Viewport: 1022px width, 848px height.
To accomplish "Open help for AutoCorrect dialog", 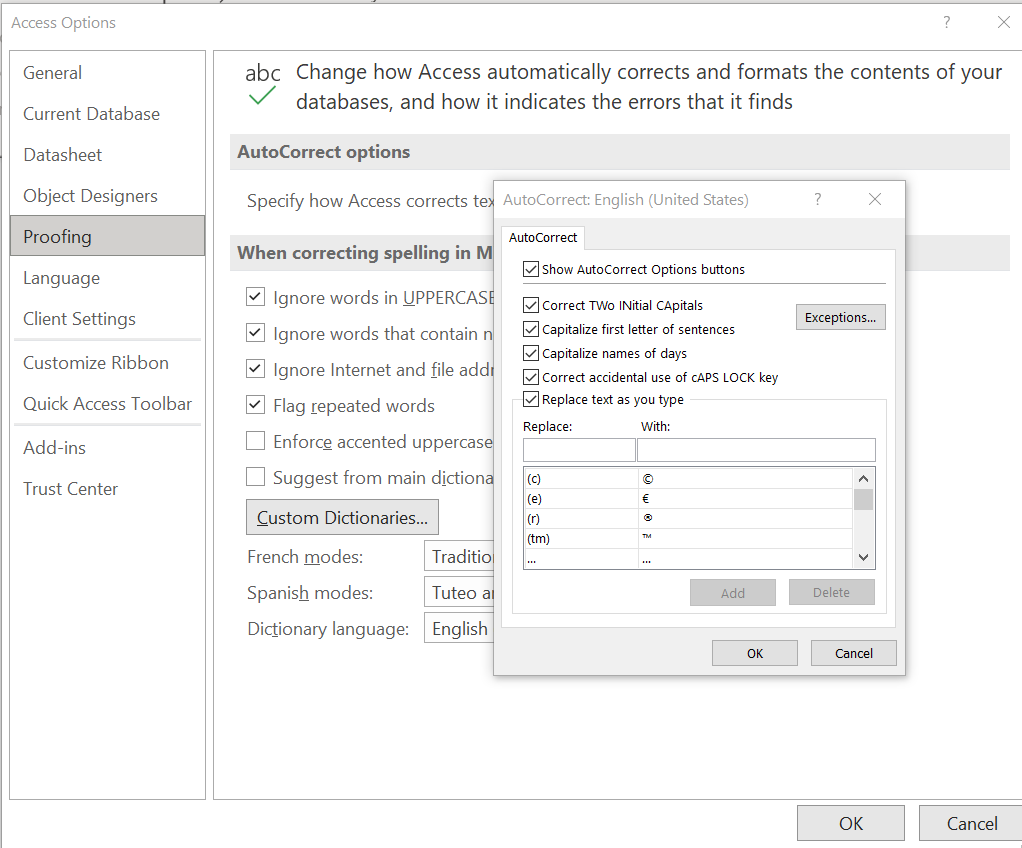I will click(x=817, y=199).
